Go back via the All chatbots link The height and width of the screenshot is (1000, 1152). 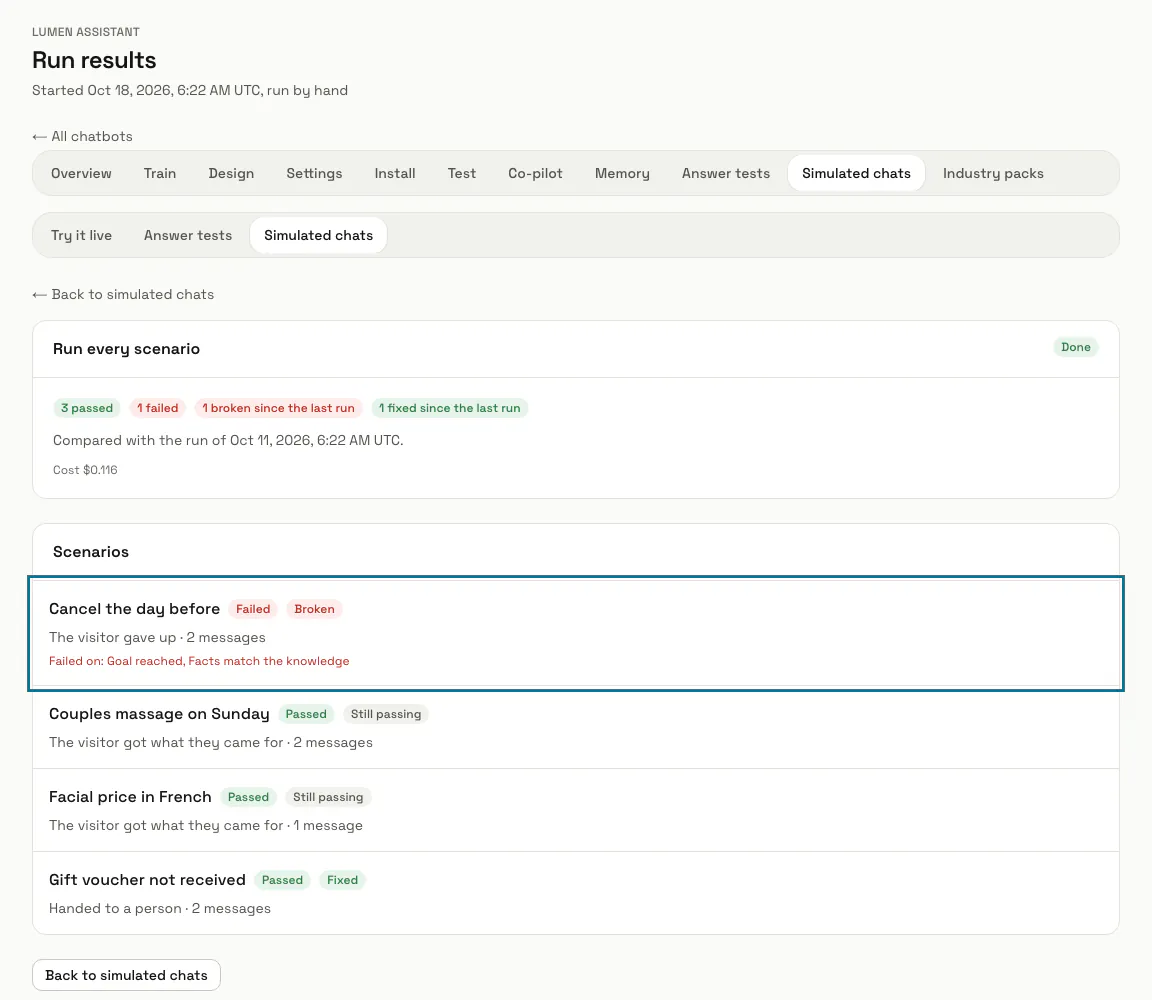(x=82, y=137)
